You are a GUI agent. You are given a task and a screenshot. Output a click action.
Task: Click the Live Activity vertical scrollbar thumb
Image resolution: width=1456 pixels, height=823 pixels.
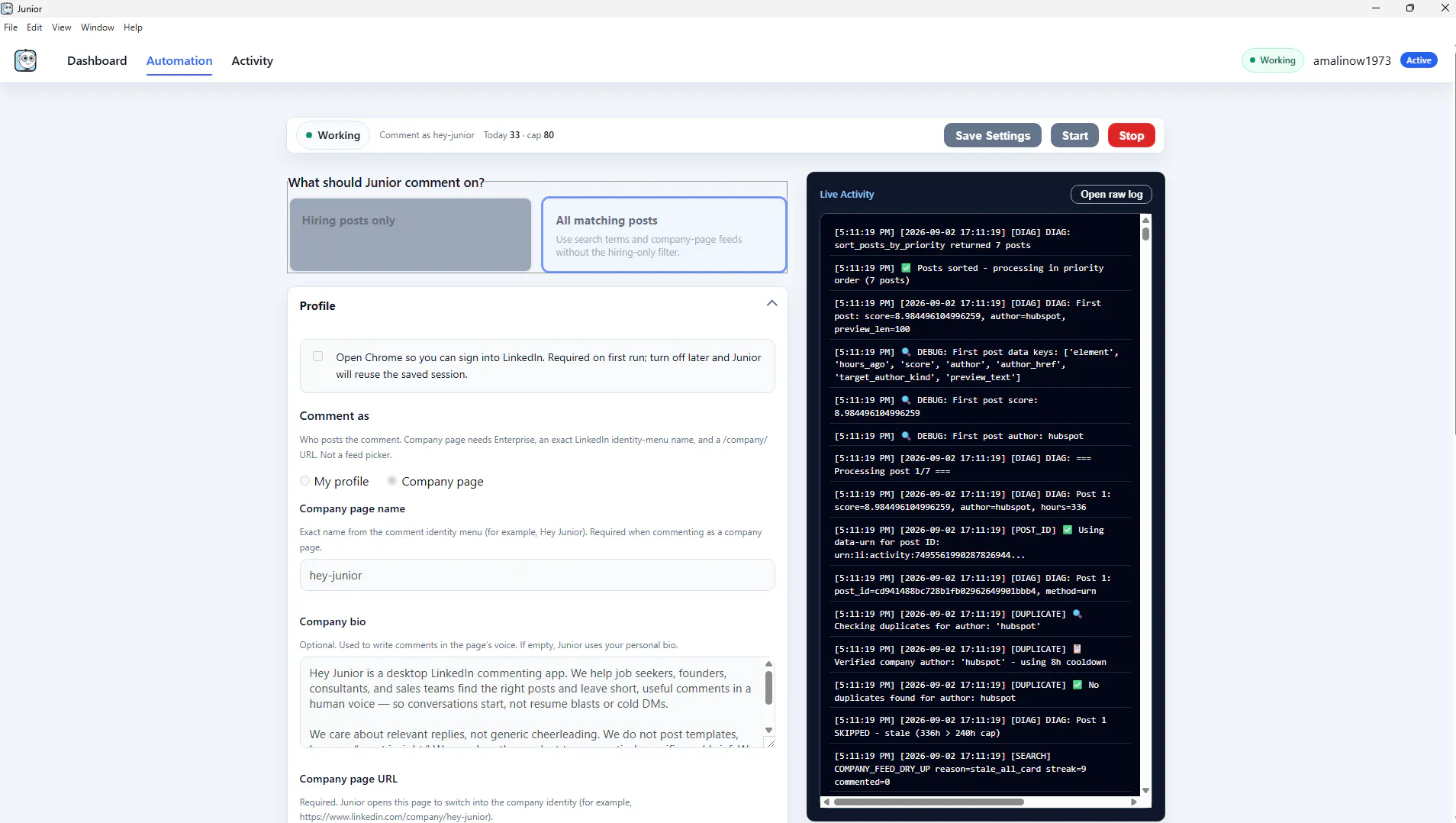1145,234
